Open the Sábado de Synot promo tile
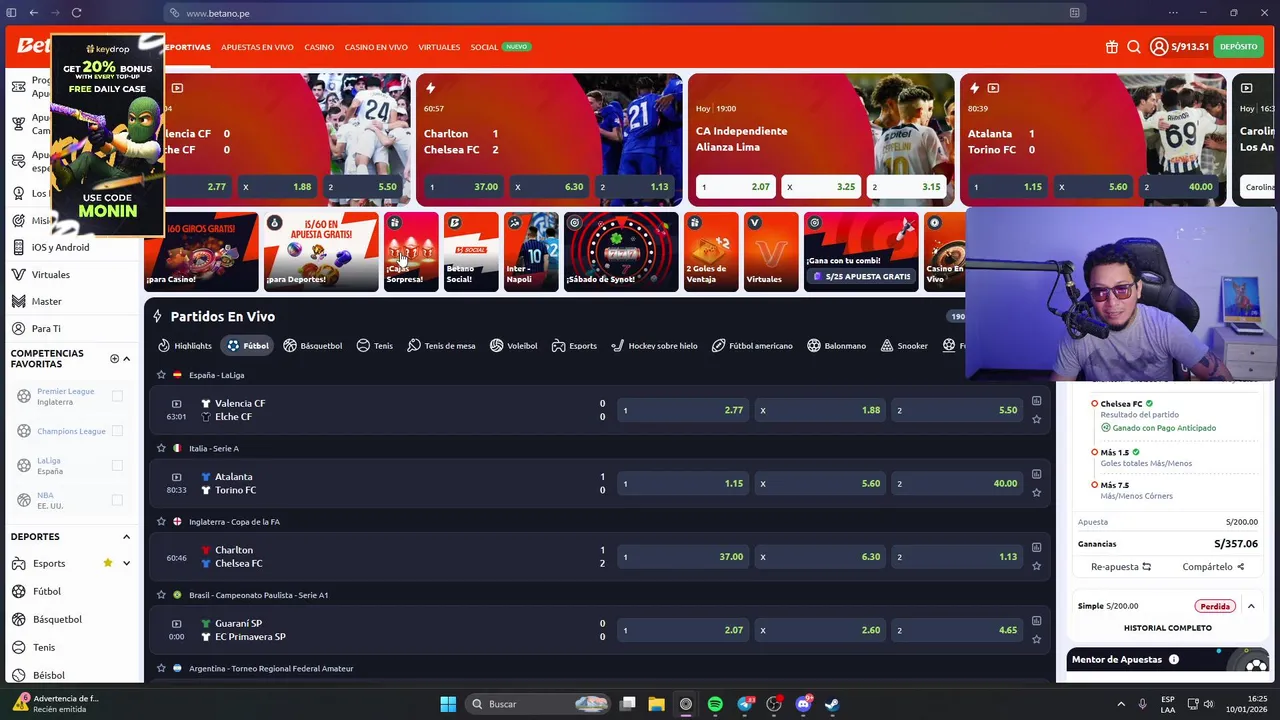 point(621,252)
